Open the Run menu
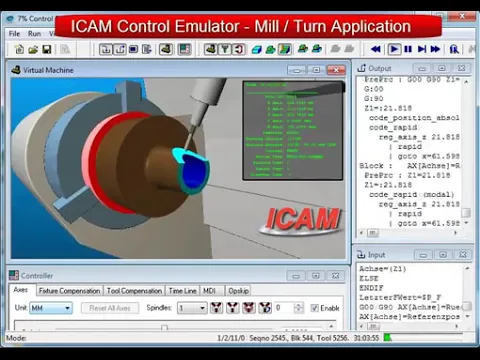 (x=34, y=34)
